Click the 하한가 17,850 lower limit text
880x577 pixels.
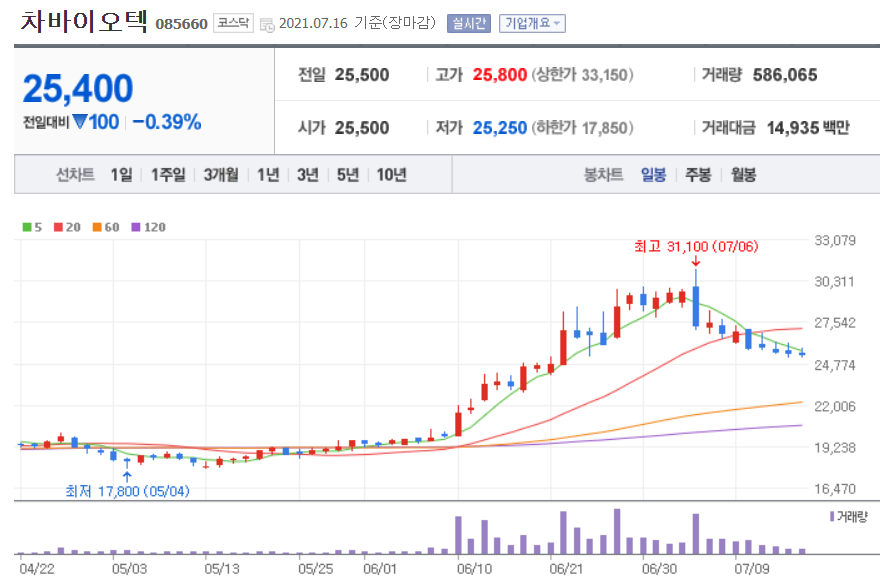click(582, 128)
